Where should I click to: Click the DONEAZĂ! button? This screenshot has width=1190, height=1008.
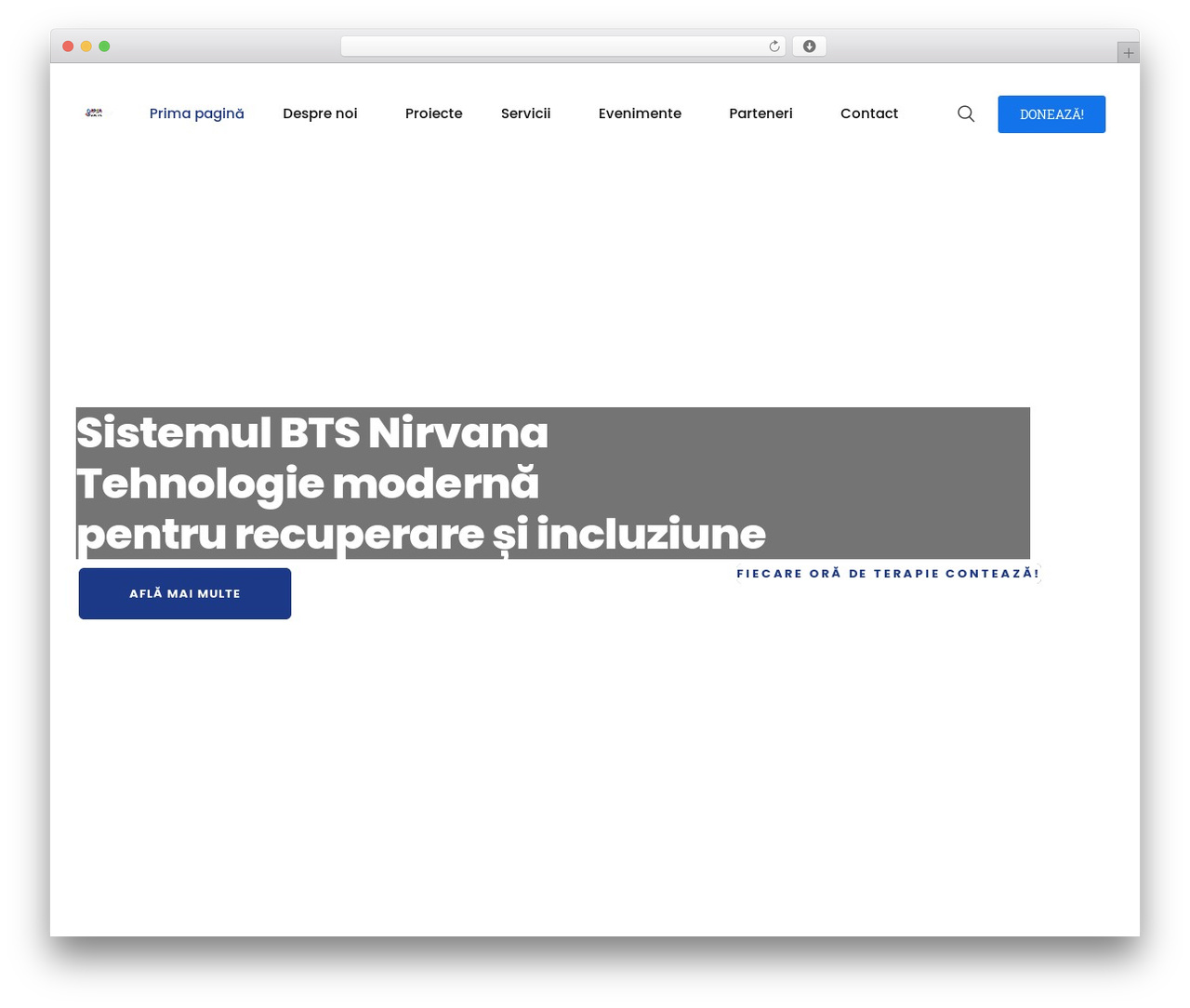coord(1051,114)
